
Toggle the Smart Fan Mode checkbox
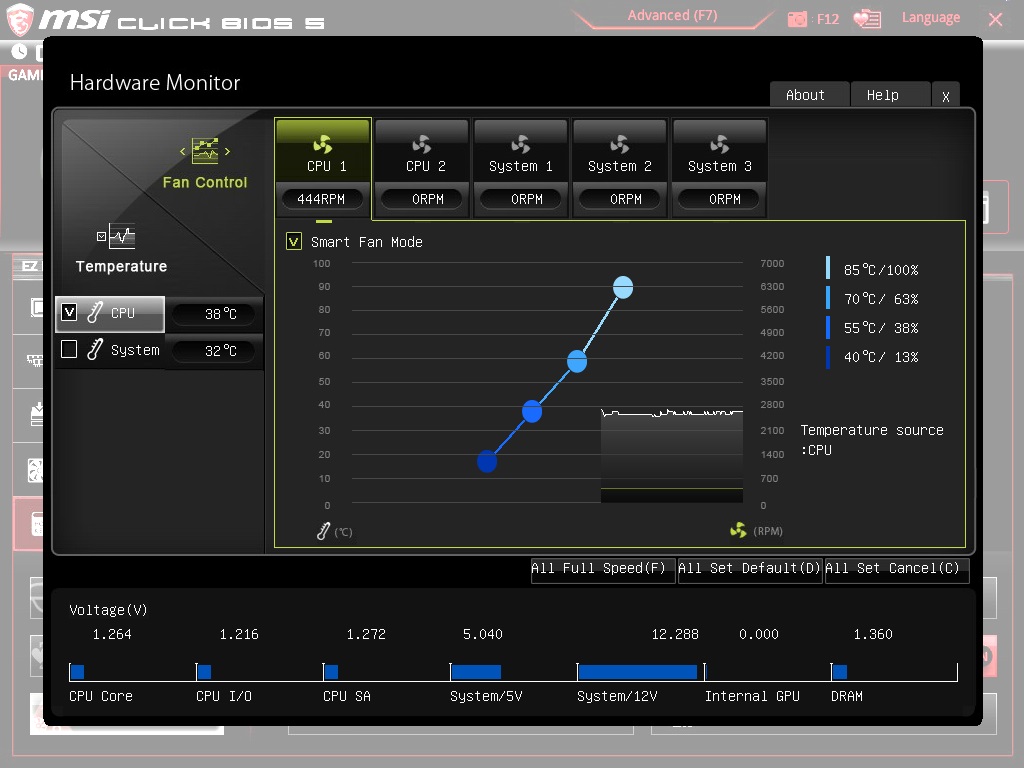click(294, 242)
